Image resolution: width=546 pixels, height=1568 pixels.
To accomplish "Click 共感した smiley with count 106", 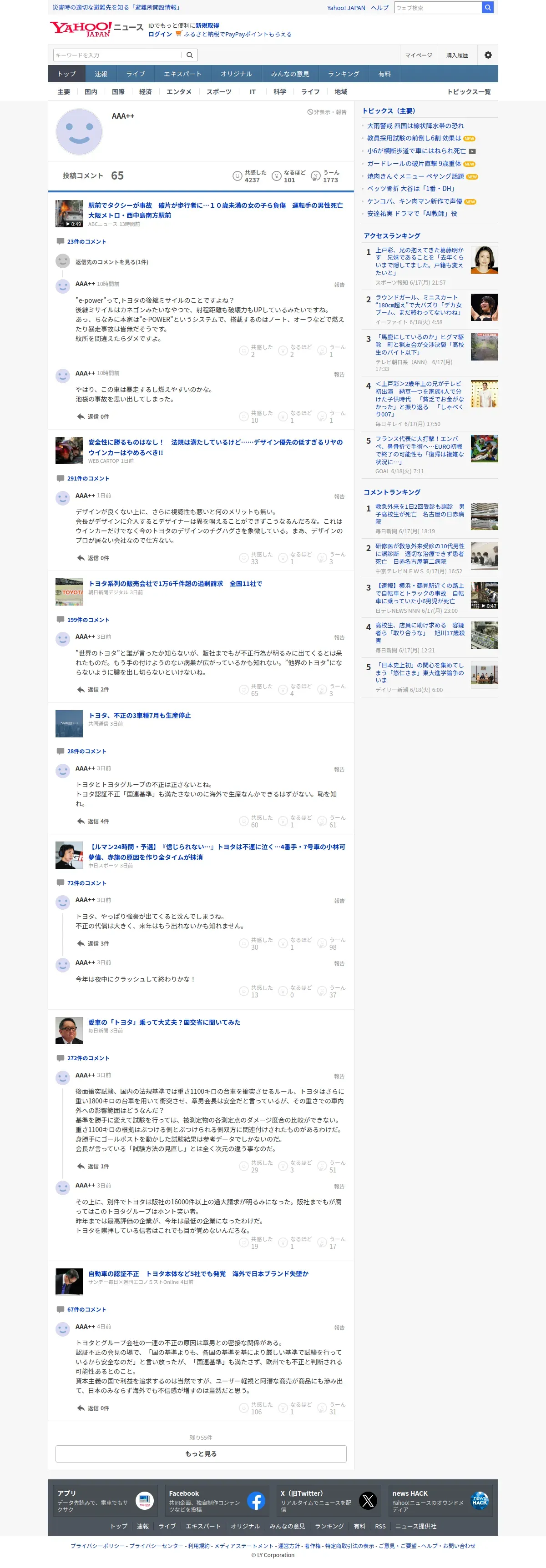I will 244,1408.
